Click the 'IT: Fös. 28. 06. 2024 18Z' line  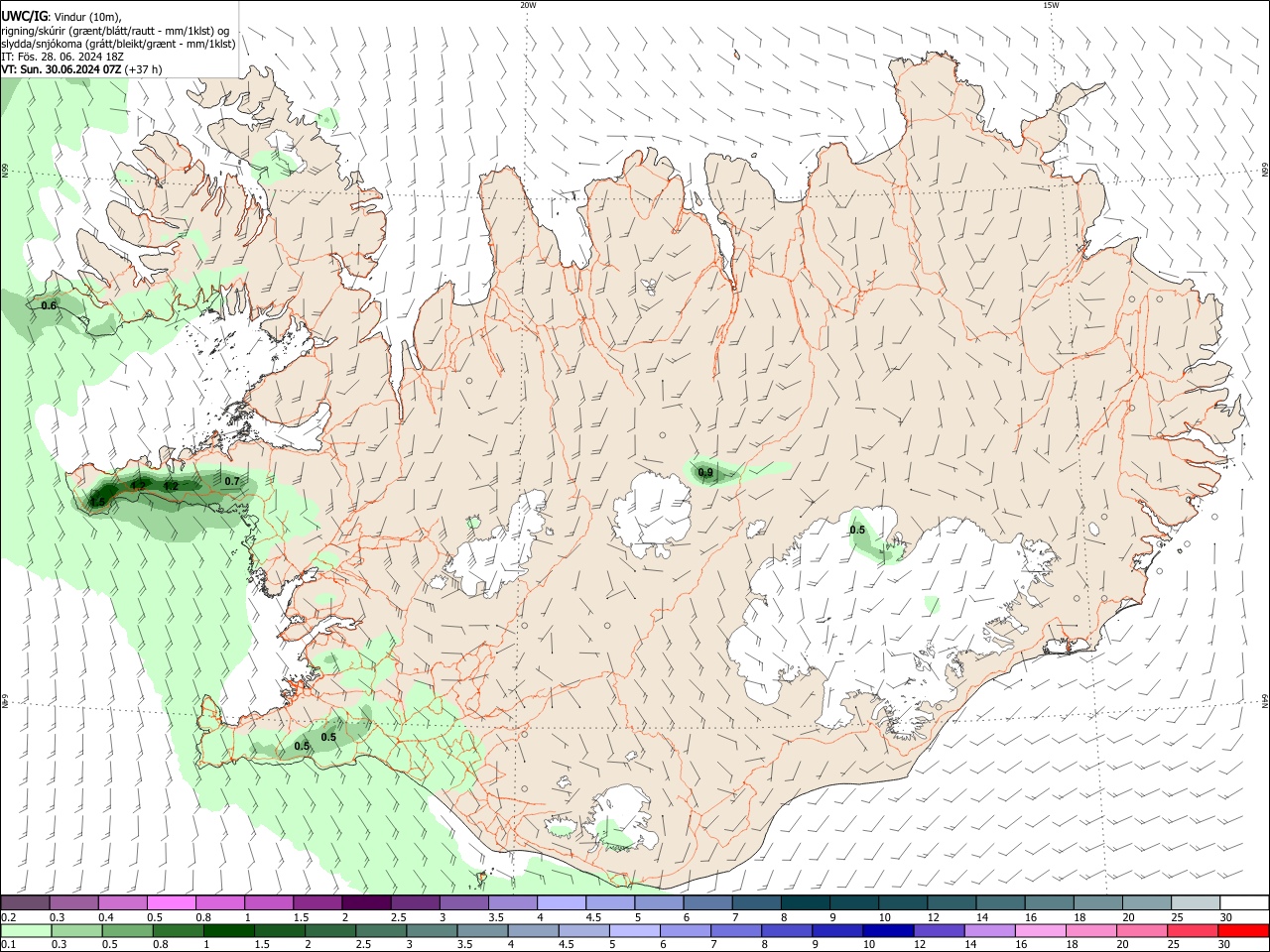tap(63, 57)
